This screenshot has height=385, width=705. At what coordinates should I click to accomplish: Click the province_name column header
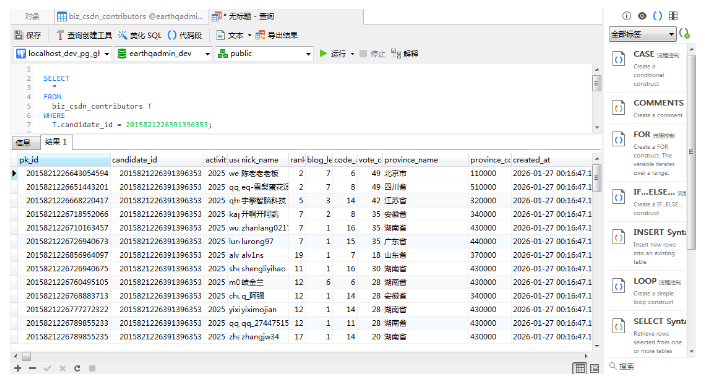pos(425,160)
